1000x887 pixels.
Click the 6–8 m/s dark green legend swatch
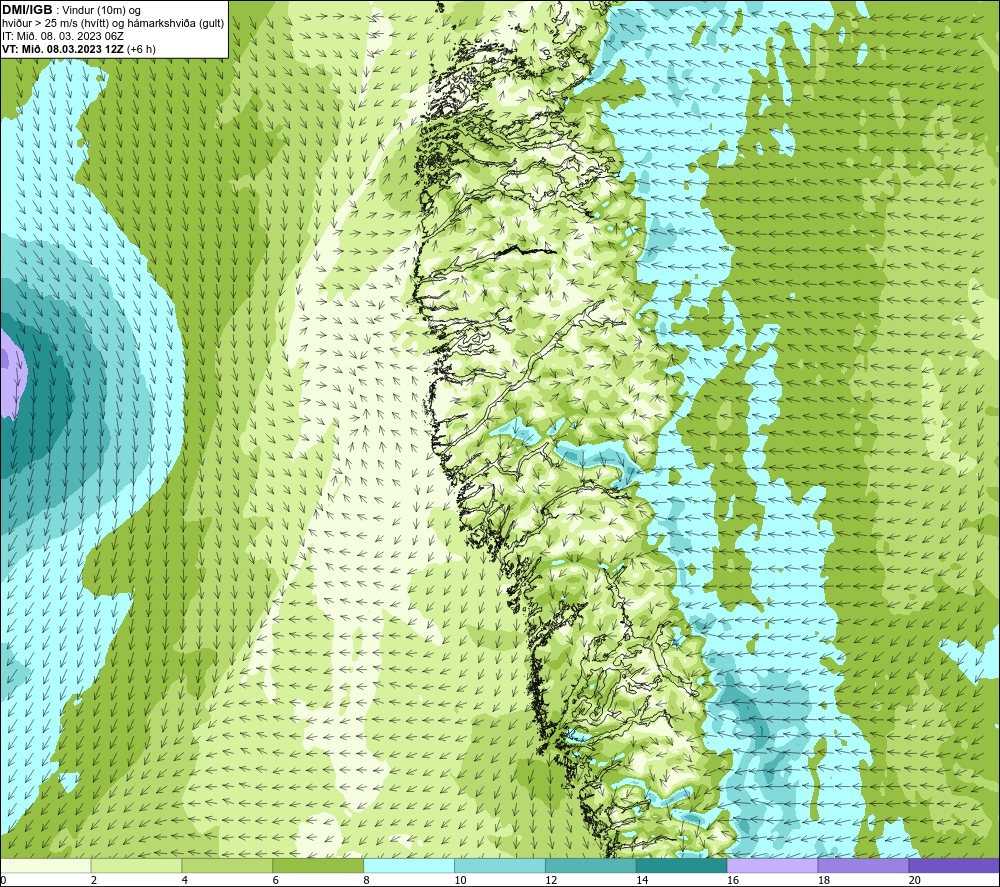coord(318,865)
